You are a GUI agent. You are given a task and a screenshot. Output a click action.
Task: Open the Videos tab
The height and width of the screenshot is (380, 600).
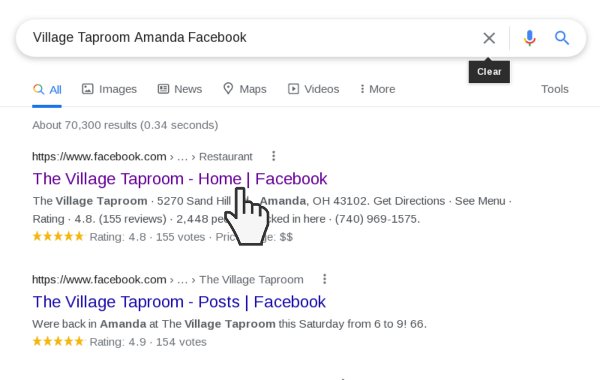tap(313, 89)
